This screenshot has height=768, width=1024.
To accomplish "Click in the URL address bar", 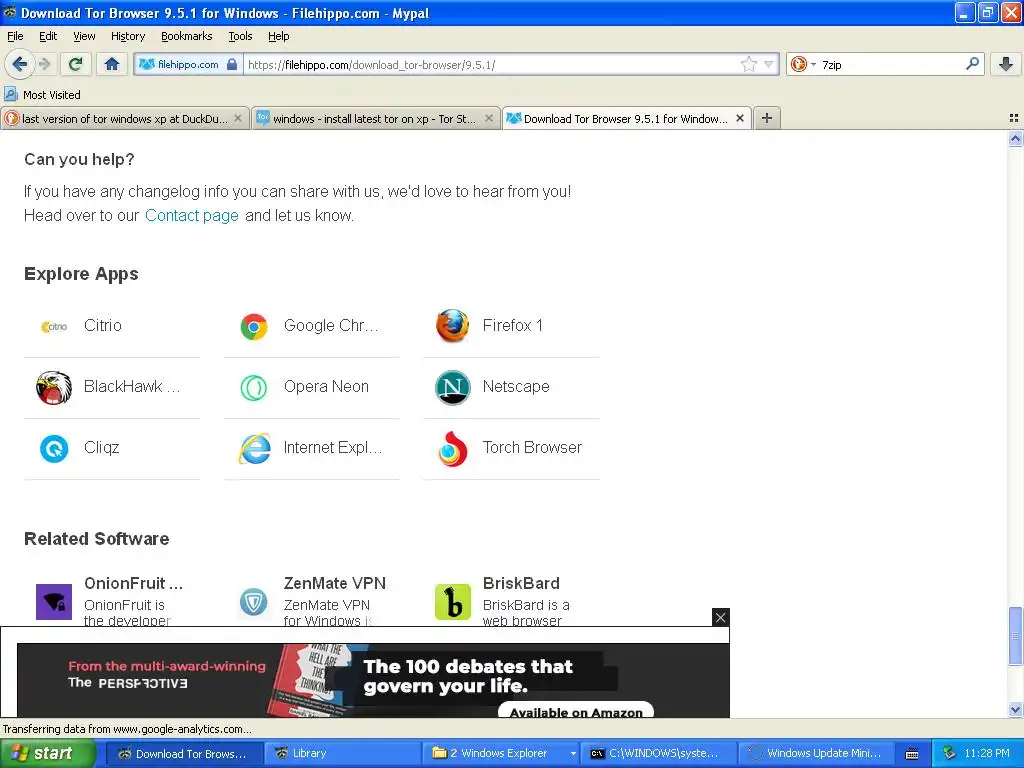I will click(x=493, y=64).
